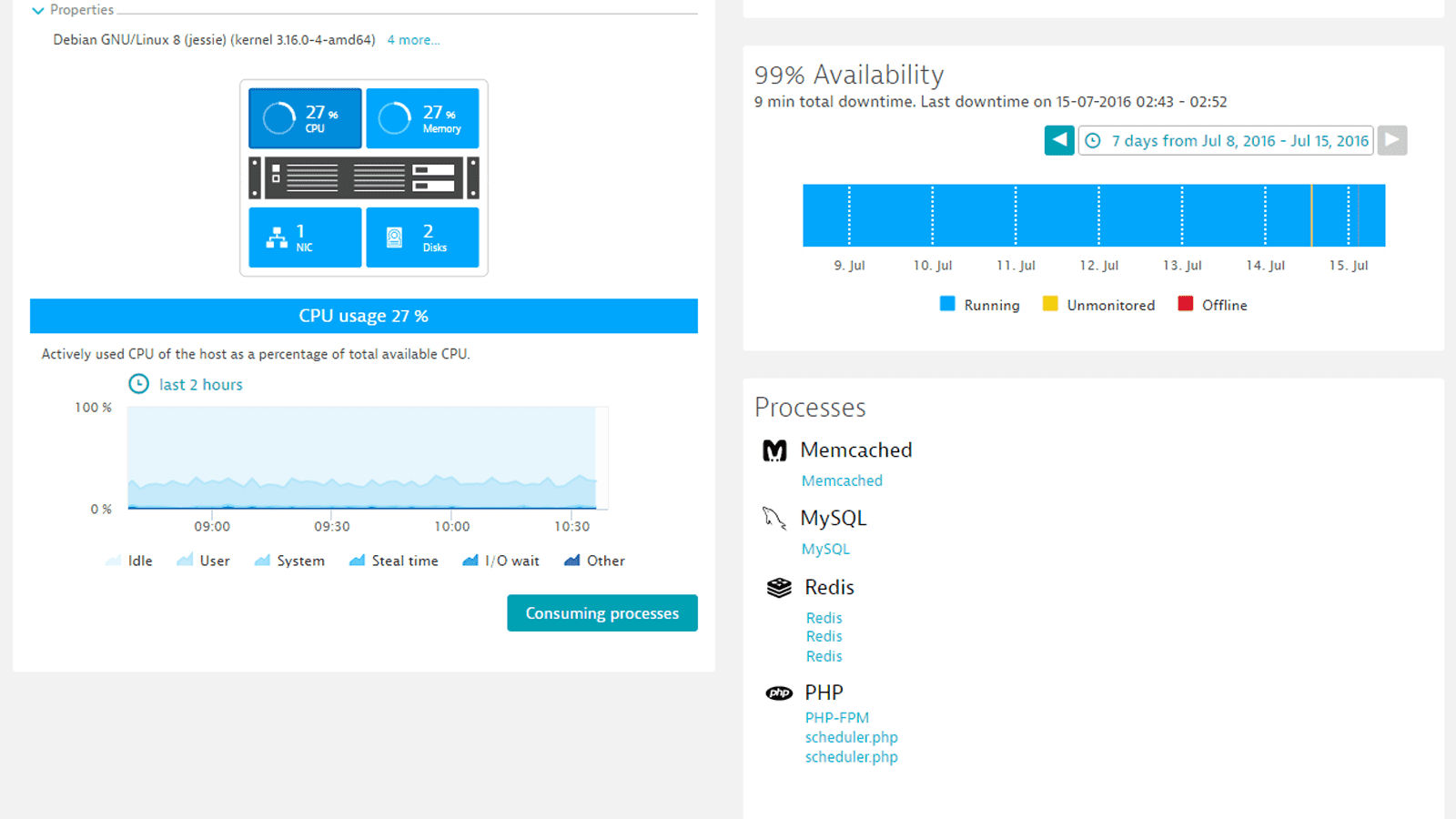Open the MySQL process link
This screenshot has width=1456, height=819.
point(825,549)
